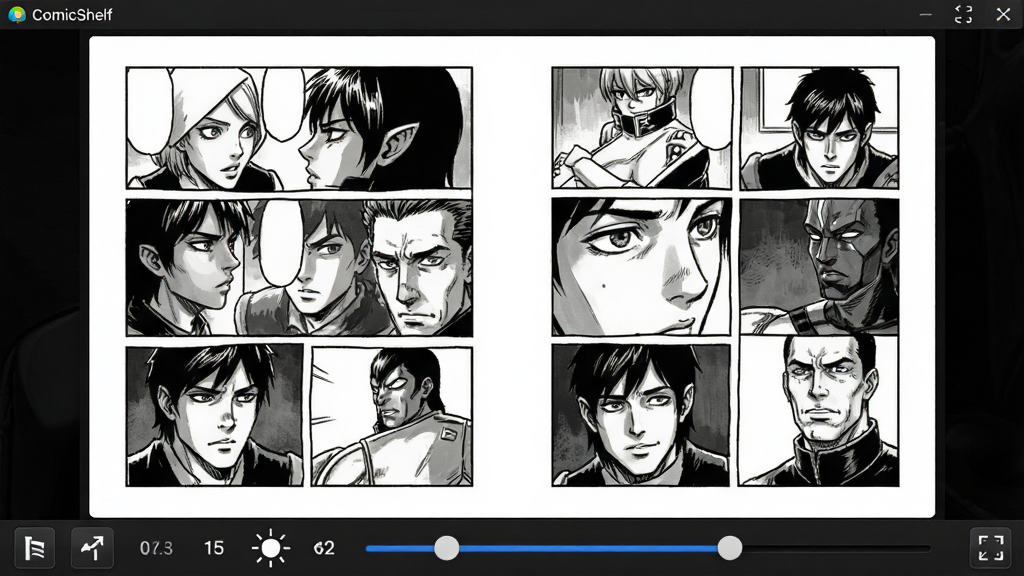This screenshot has width=1024, height=576.
Task: Click the scarred older man panel, bottom right
Action: 818,411
